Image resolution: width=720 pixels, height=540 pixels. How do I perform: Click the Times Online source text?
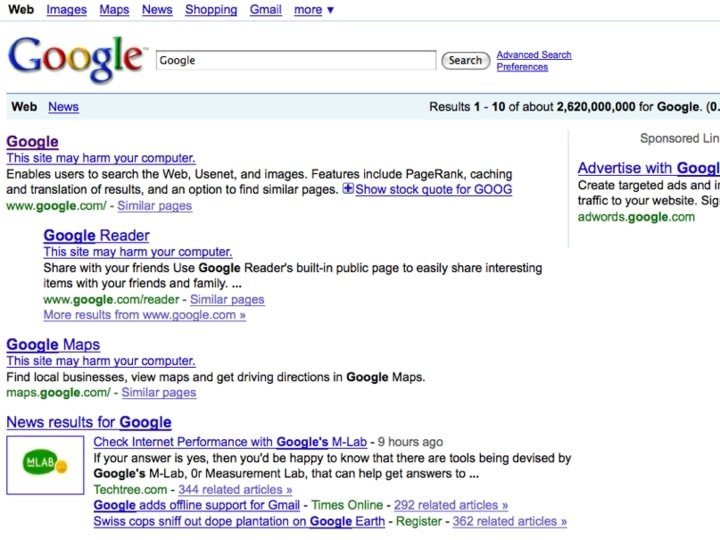click(347, 505)
